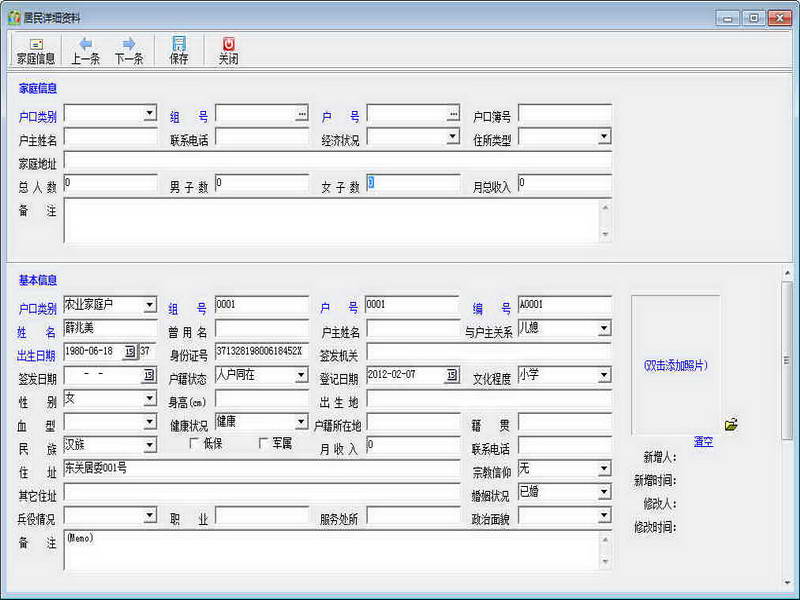Click the 姓名 field containing 薛兆美
The image size is (800, 600).
click(x=111, y=328)
